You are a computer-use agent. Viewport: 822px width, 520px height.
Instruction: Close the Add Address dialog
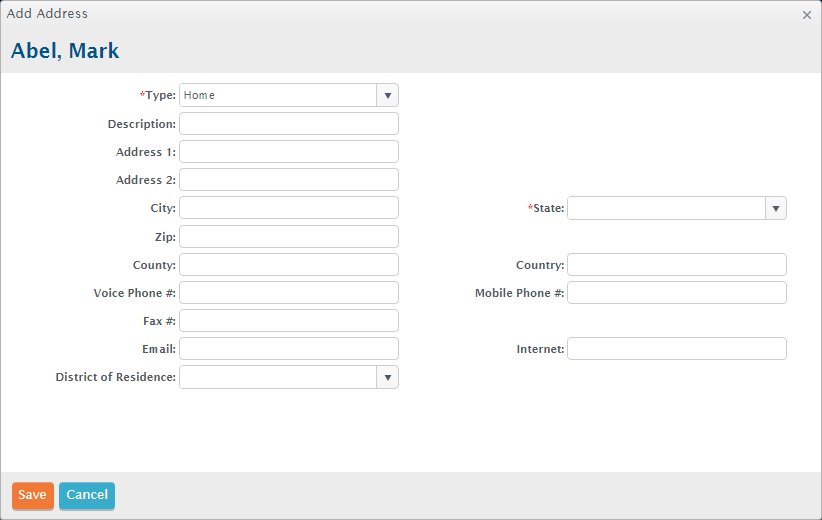[x=807, y=15]
